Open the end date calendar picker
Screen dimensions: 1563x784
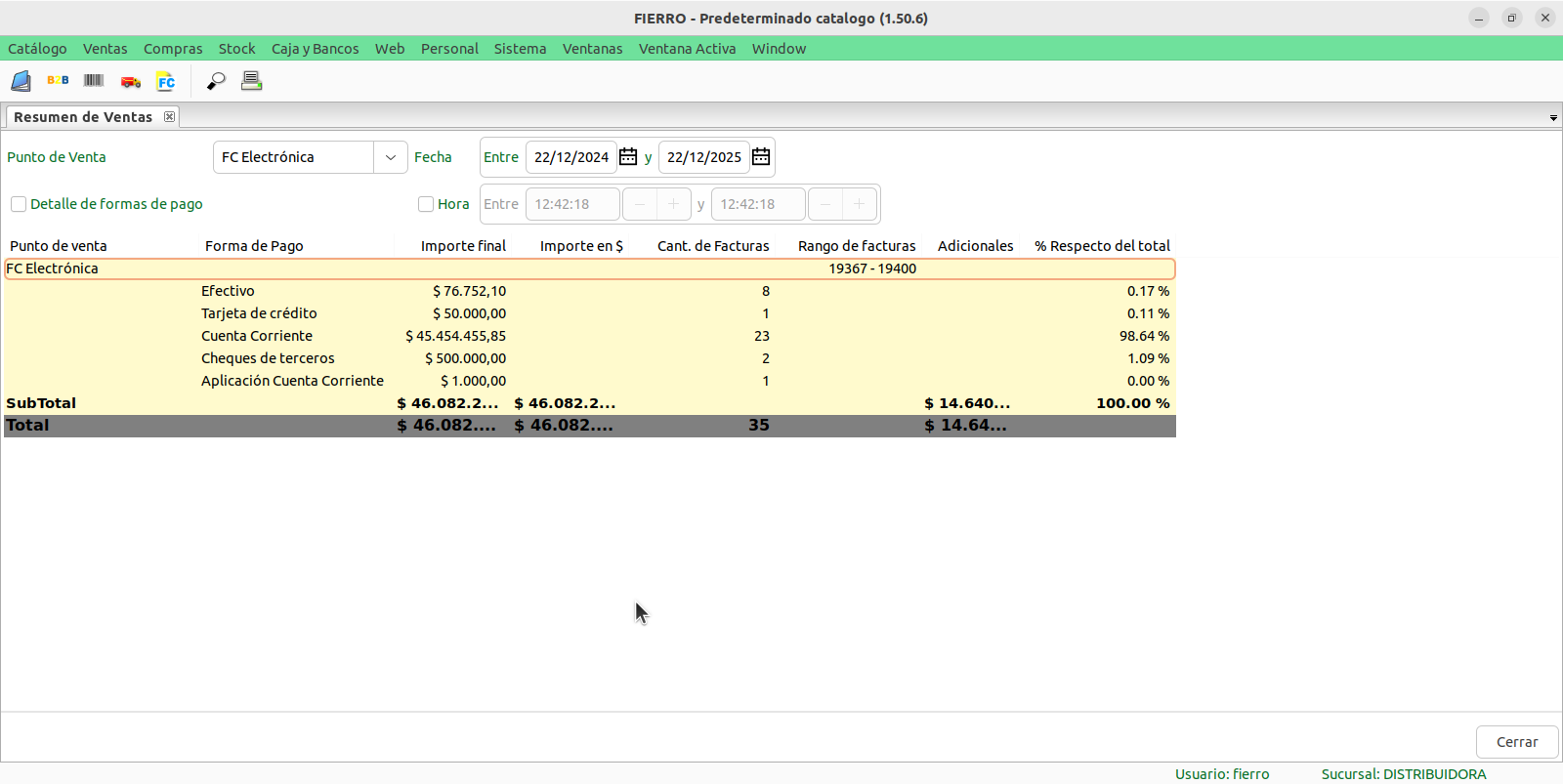tap(761, 157)
